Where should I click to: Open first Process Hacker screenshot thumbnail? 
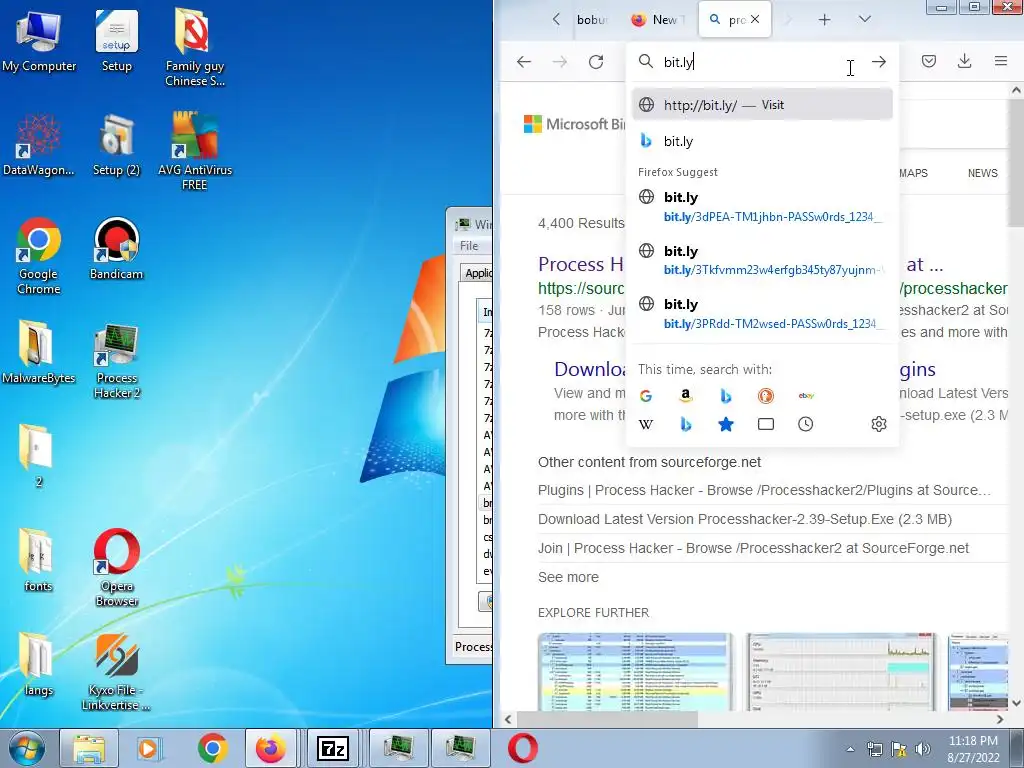point(635,671)
